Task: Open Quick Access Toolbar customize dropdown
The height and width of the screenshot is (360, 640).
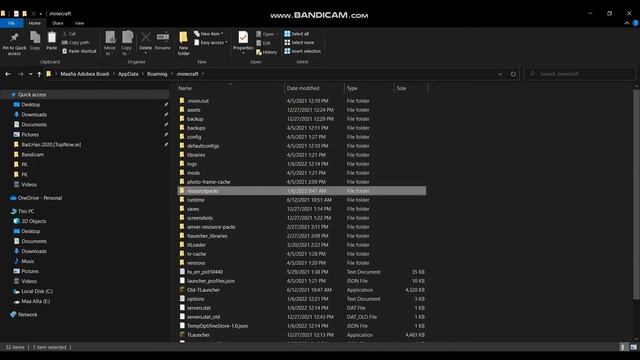Action: click(x=41, y=13)
